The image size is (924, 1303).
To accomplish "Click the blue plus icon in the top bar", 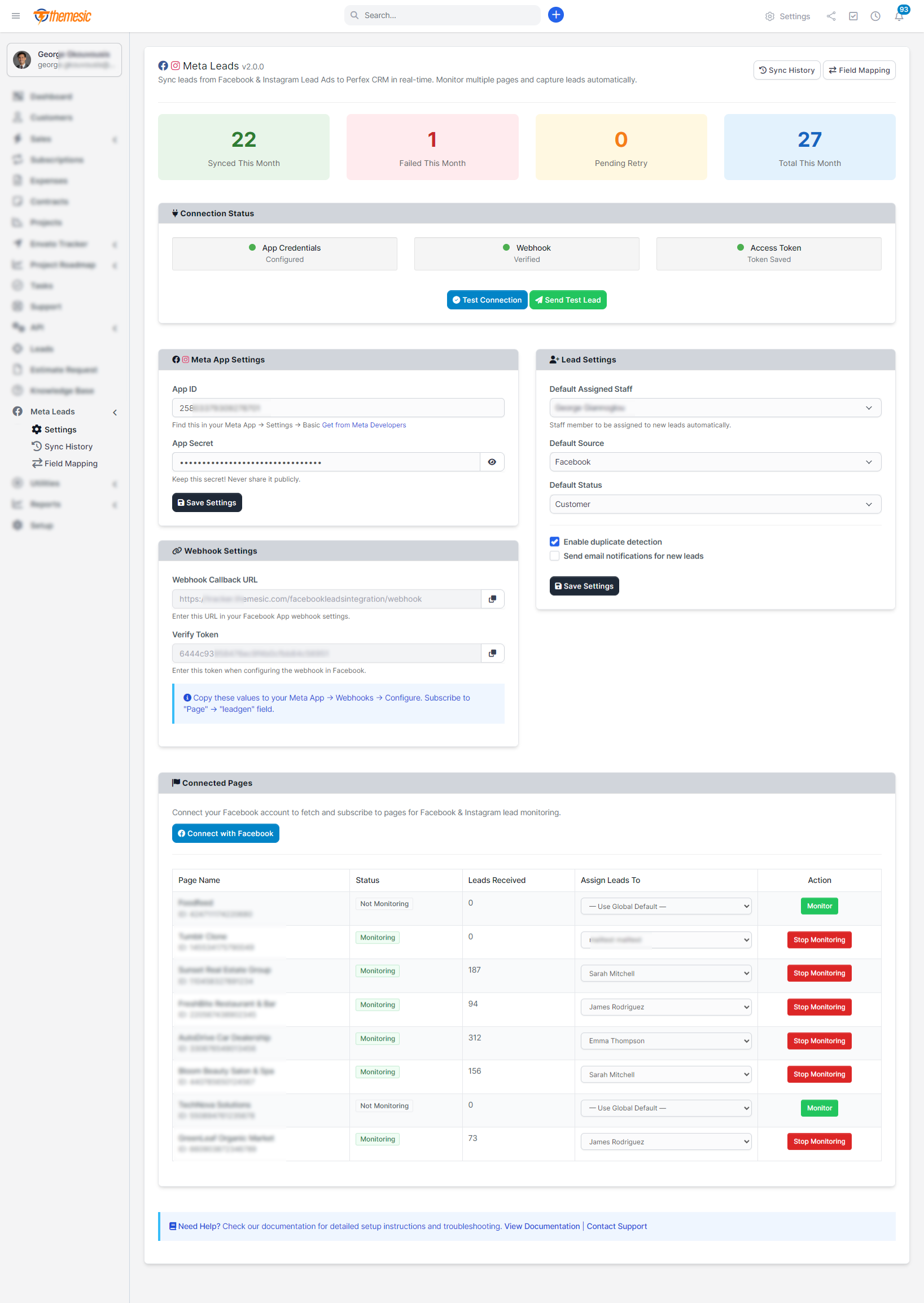I will [555, 14].
